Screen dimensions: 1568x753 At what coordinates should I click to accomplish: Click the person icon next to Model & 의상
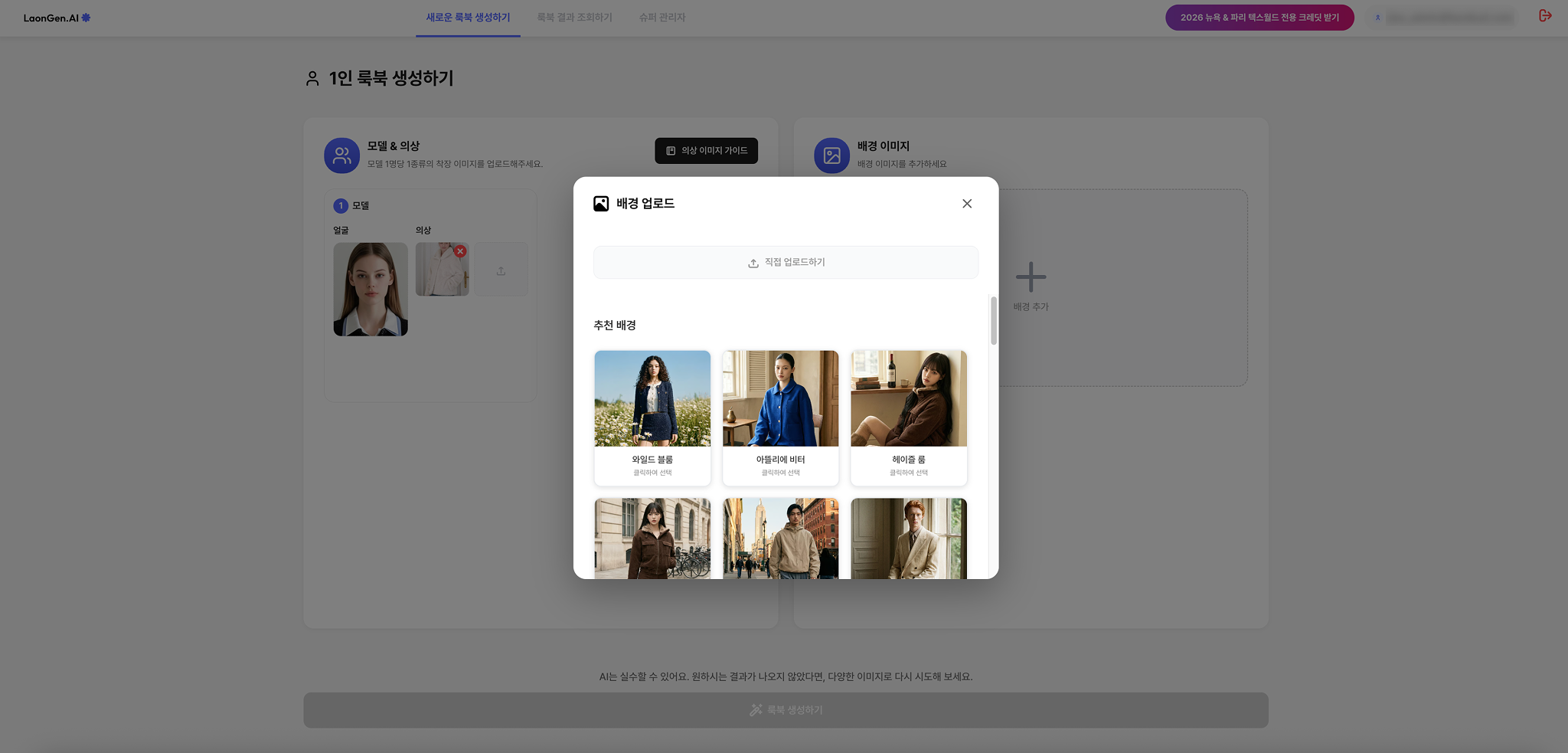pos(342,155)
